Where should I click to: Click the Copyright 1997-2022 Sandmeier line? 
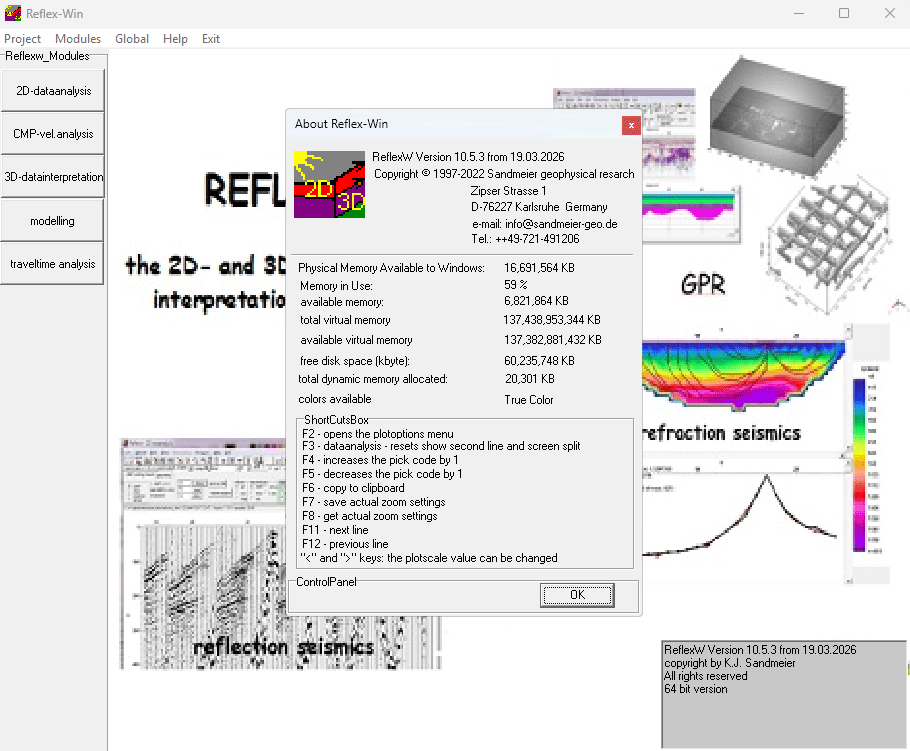click(504, 174)
